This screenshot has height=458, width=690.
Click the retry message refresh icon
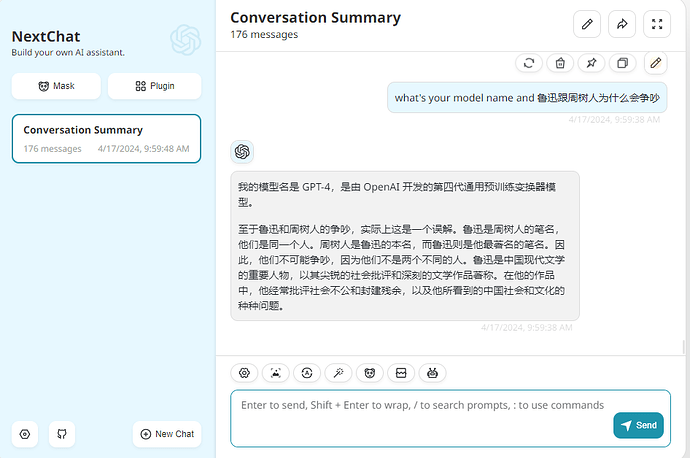coord(529,63)
